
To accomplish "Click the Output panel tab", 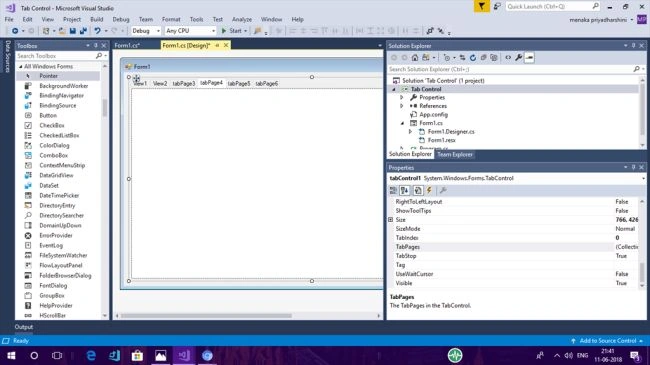I will click(x=24, y=327).
